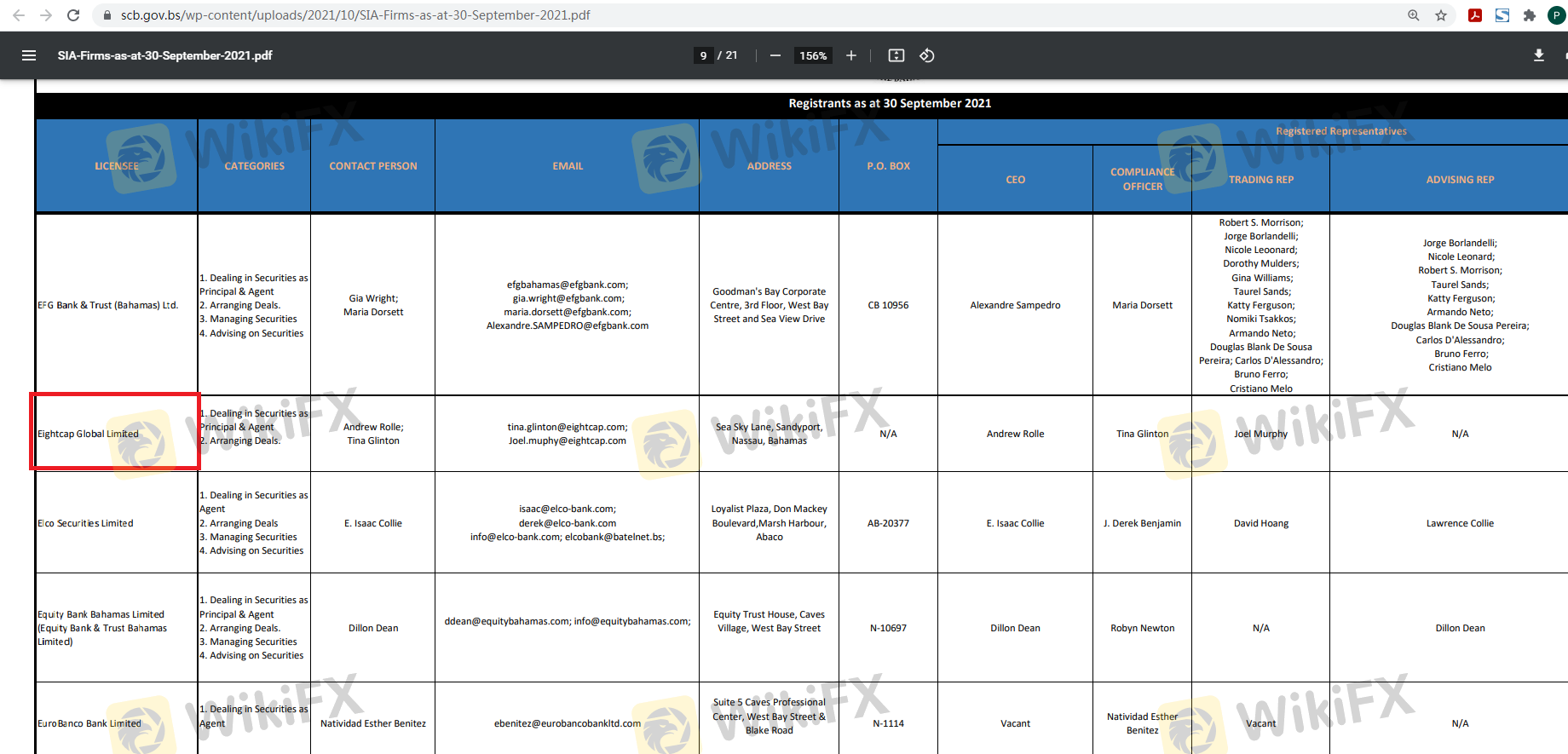Open the browser zoom magnifier icon
This screenshot has width=1568, height=754.
[x=1414, y=15]
